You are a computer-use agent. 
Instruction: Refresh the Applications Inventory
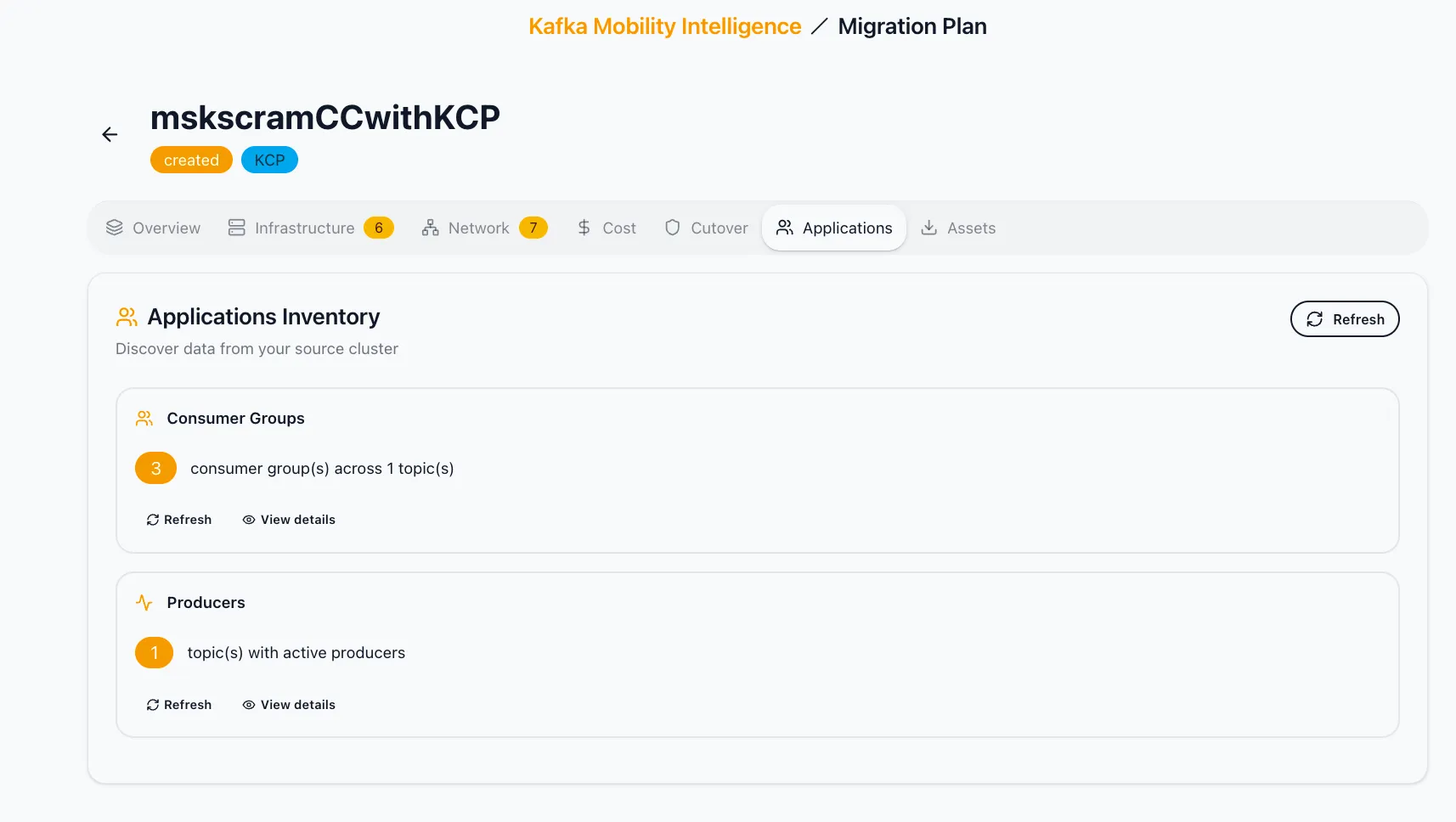pyautogui.click(x=1344, y=319)
